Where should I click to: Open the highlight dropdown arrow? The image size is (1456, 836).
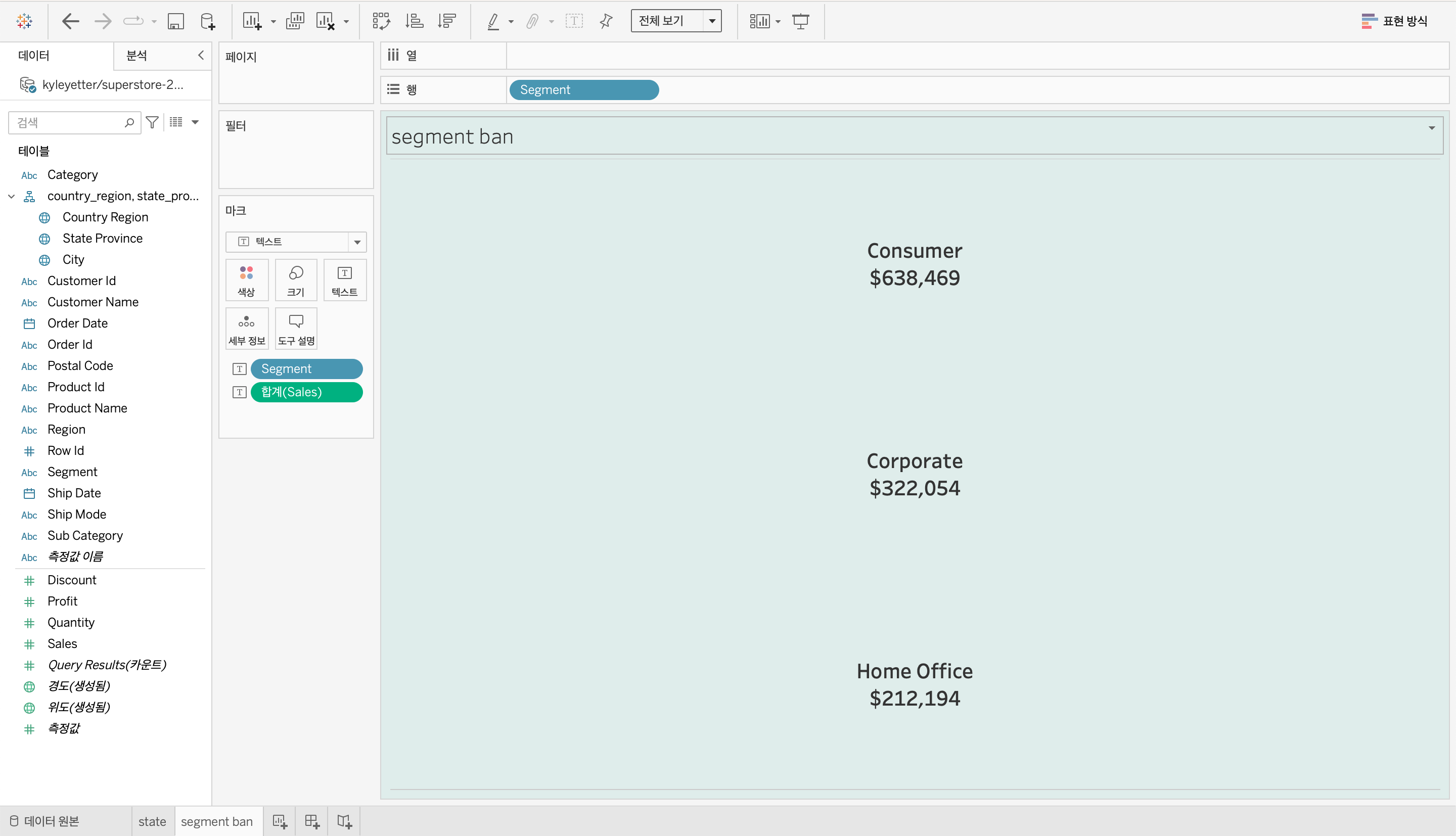[x=511, y=22]
